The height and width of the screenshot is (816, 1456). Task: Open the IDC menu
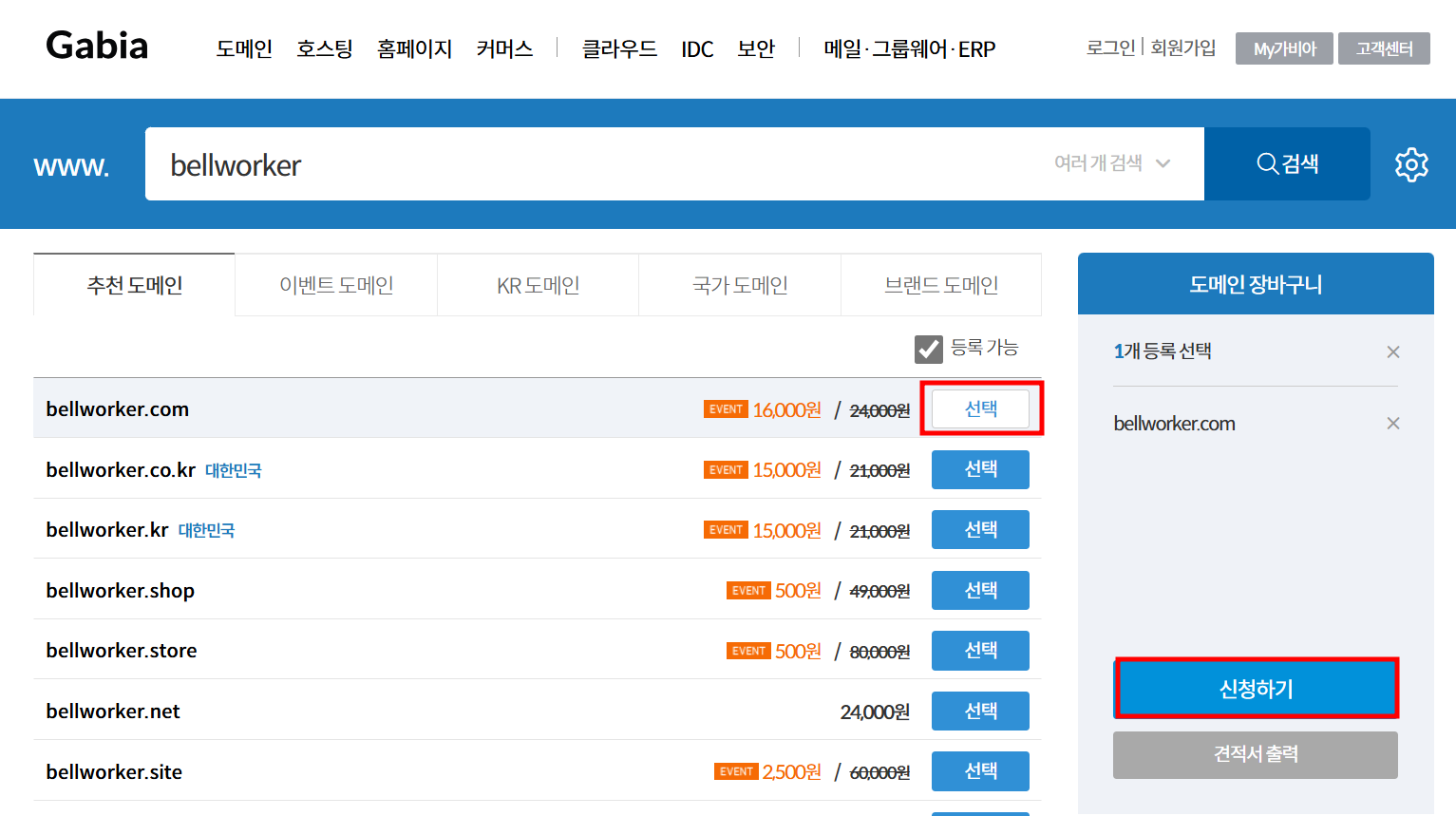coord(697,48)
